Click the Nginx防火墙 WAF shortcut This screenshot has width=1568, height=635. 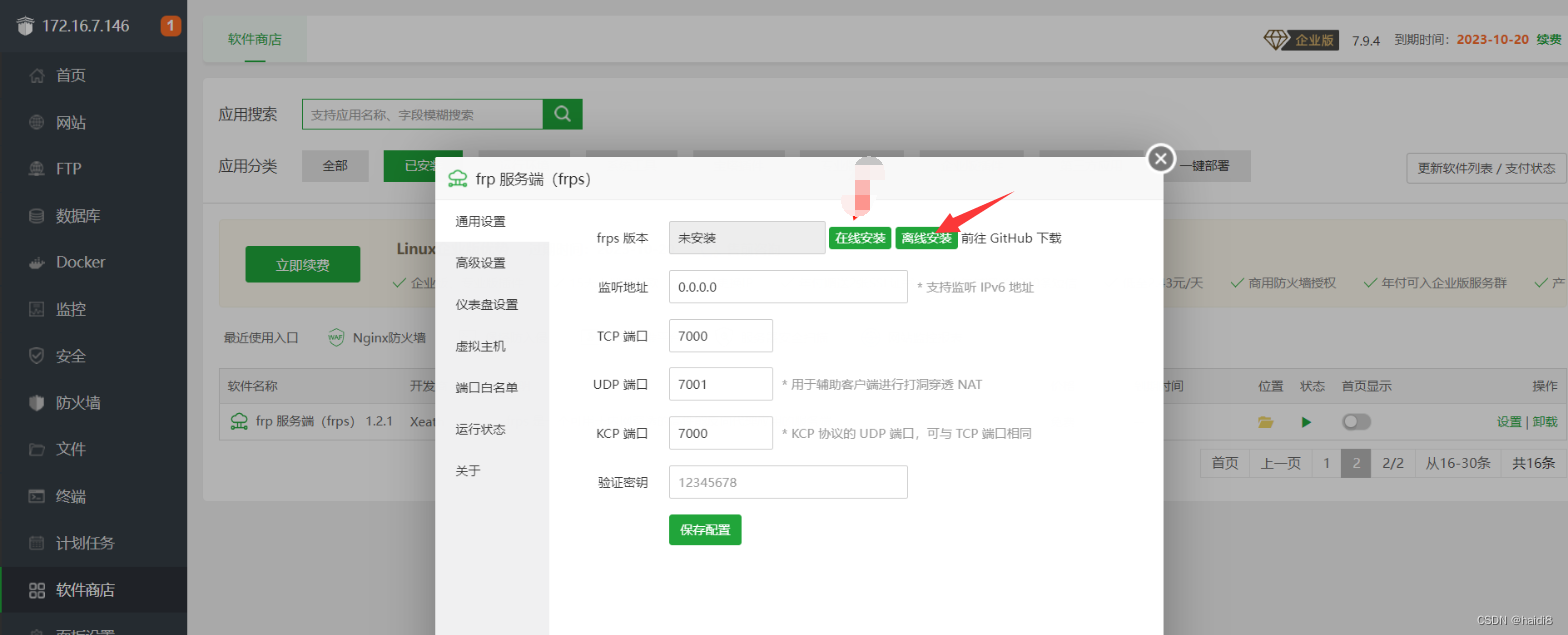tap(377, 337)
